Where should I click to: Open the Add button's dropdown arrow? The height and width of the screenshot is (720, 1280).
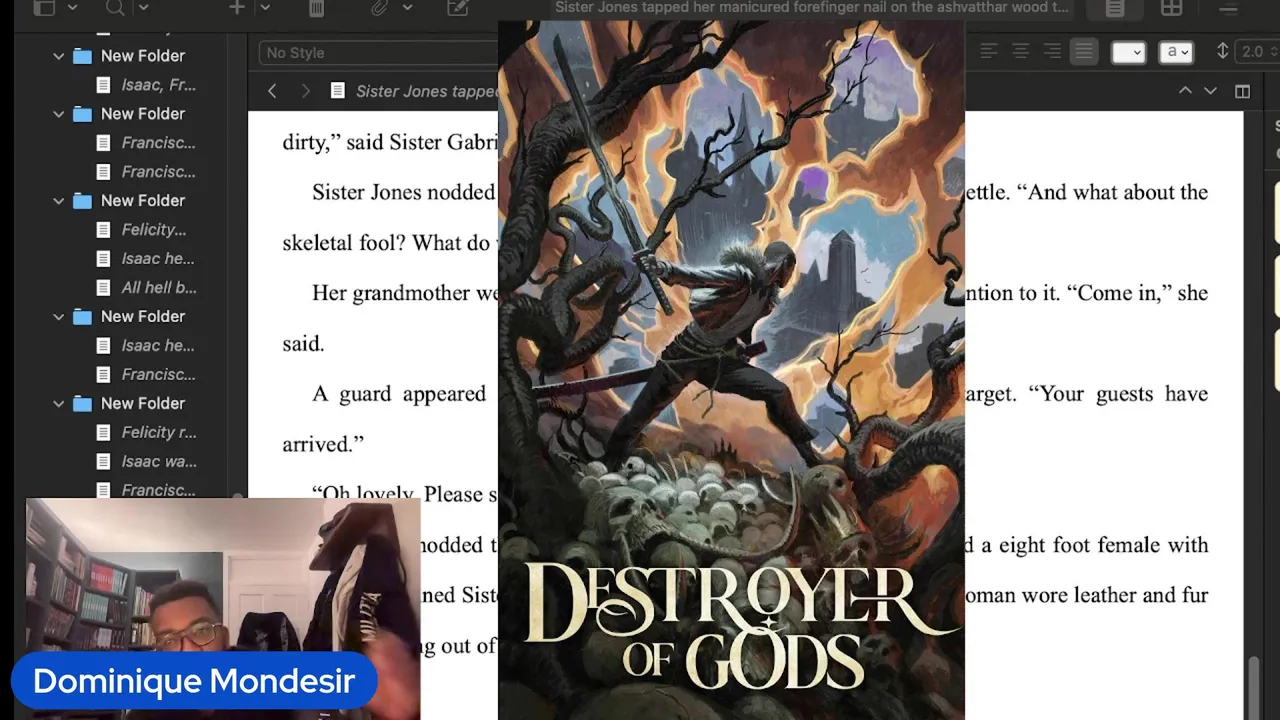[x=265, y=8]
